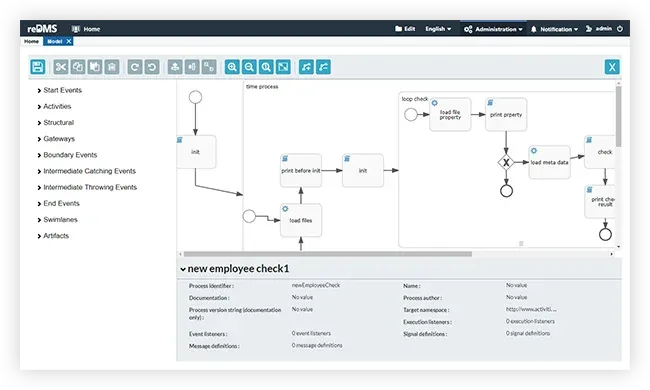Screen dimensions: 650x390
Task: Expand the Structural palette group
Action: point(56,123)
